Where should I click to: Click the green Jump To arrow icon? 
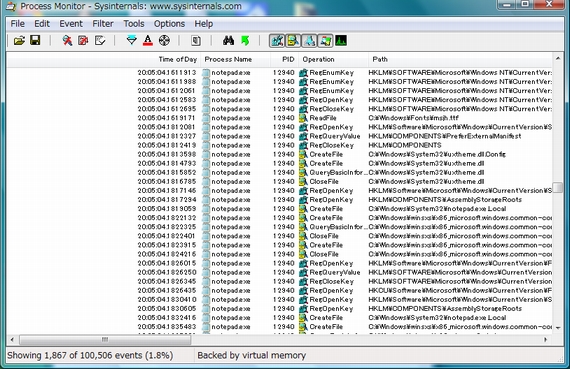[245, 40]
